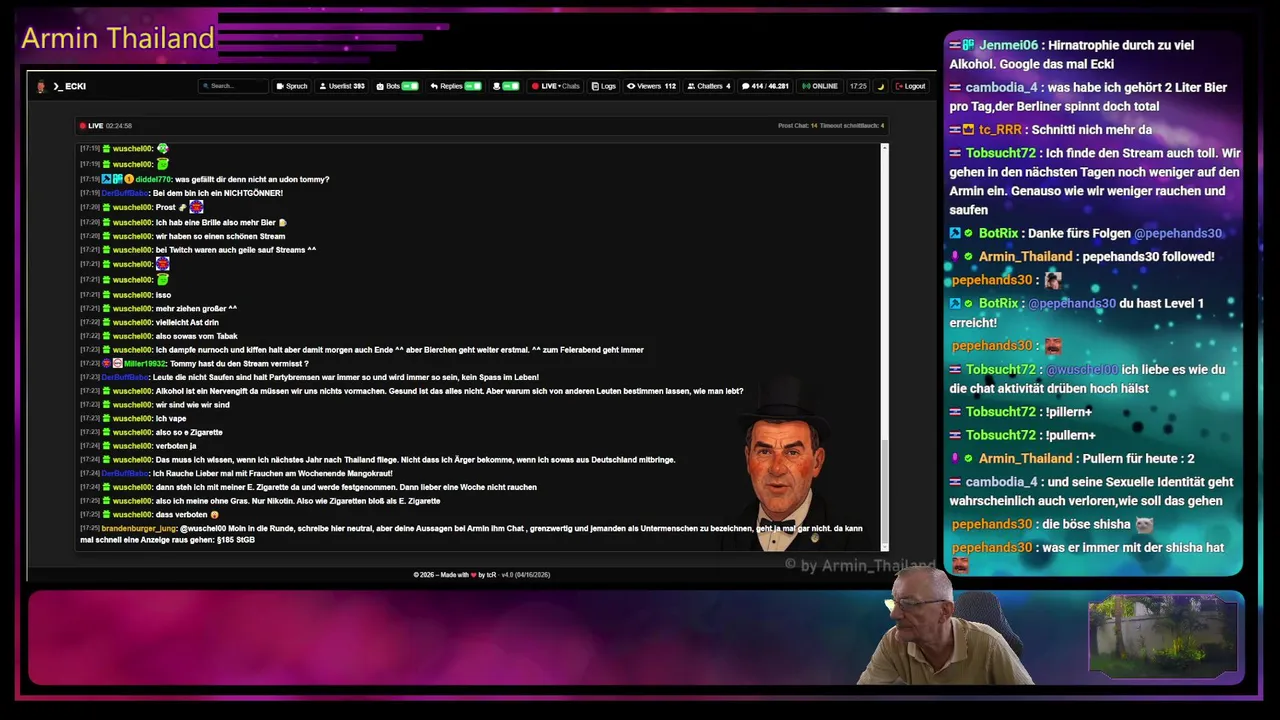
Task: Log out via the Logout button
Action: 910,86
